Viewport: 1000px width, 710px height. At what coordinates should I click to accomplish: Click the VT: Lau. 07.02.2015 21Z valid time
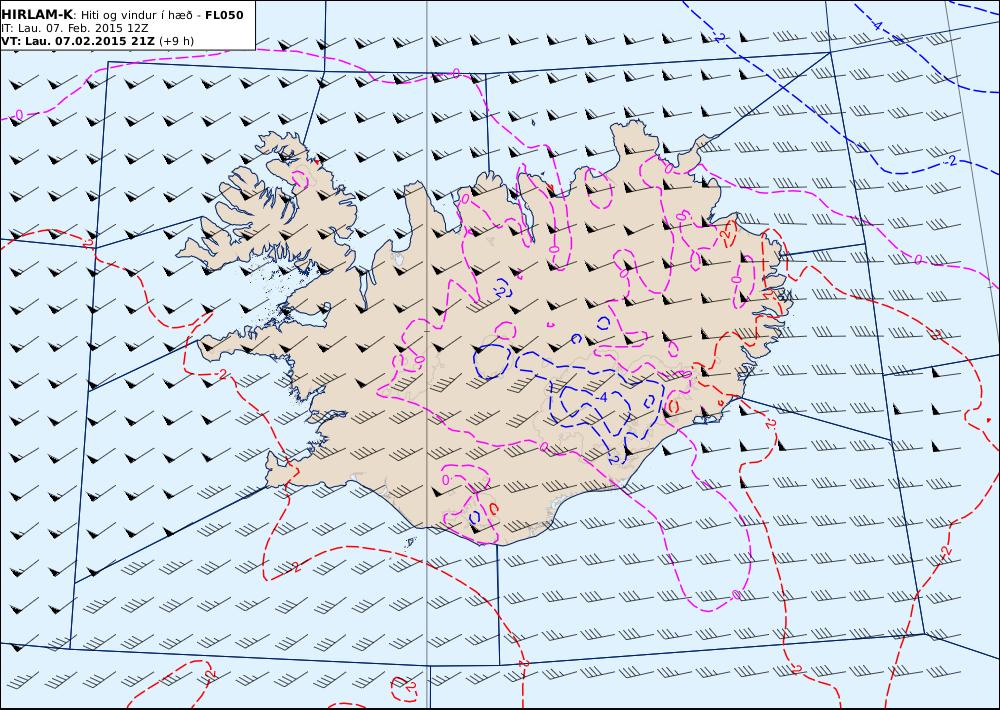78,41
